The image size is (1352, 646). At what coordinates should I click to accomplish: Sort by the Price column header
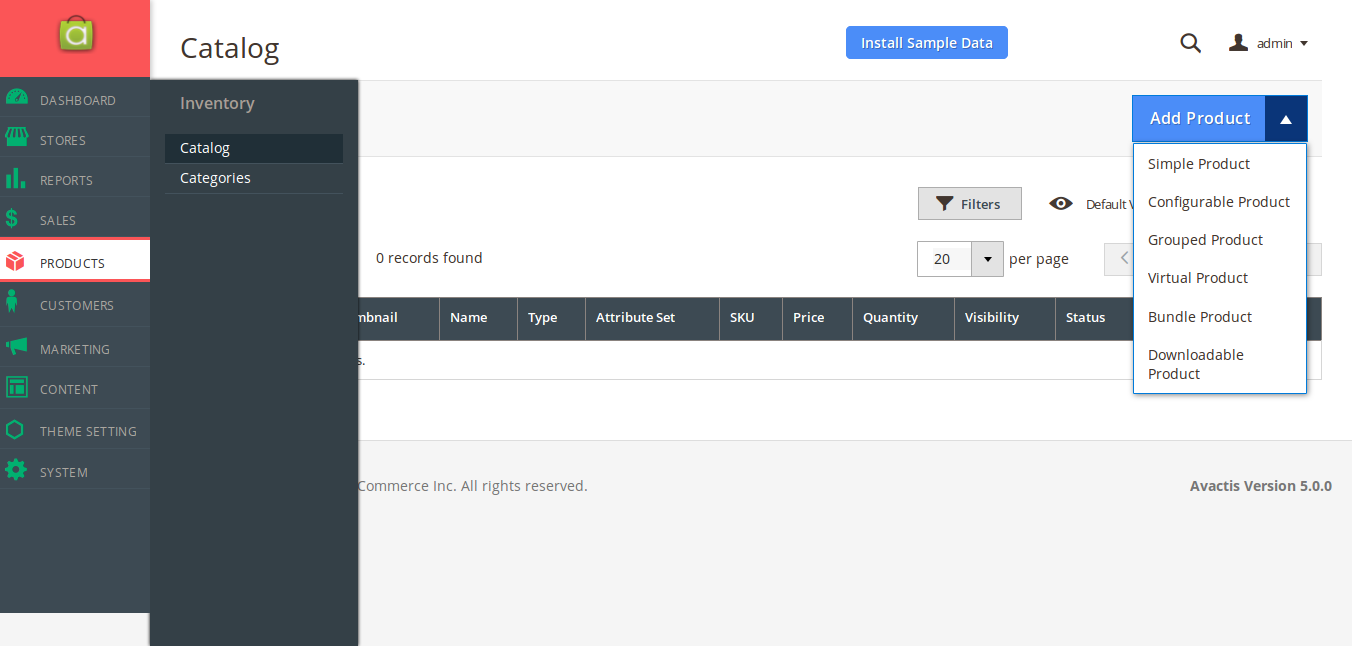pyautogui.click(x=817, y=318)
